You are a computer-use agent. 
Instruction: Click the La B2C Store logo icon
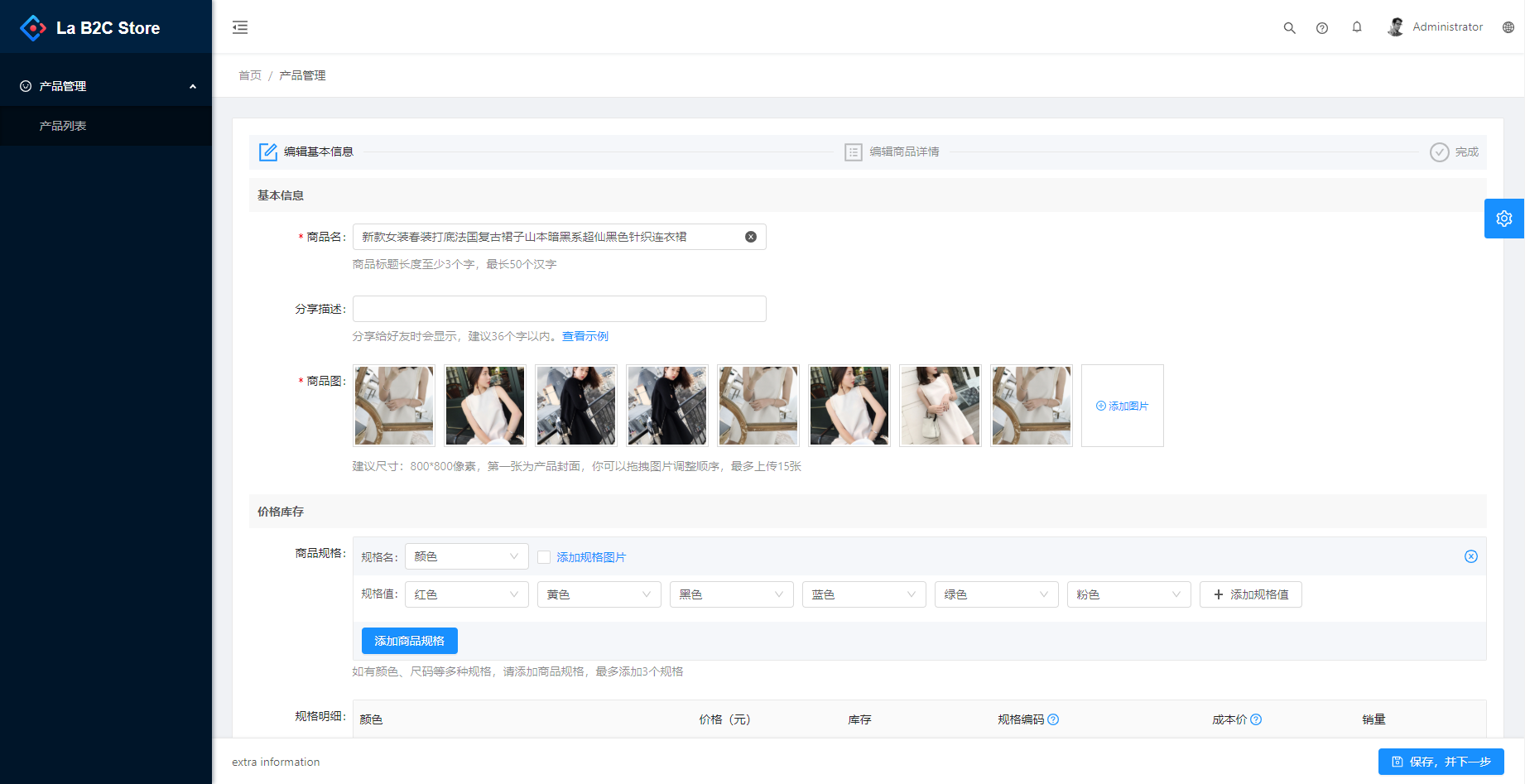[x=33, y=27]
